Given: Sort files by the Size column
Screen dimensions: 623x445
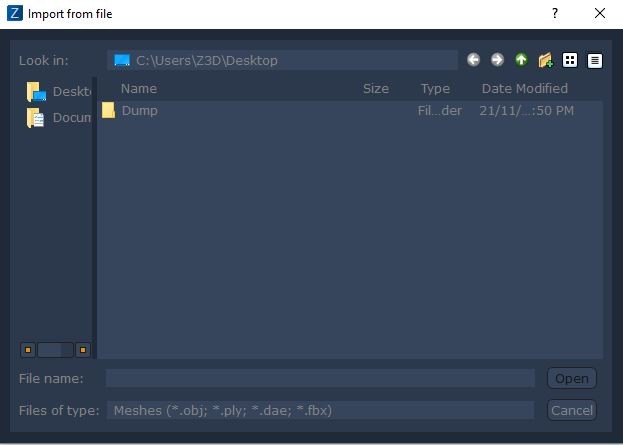Looking at the screenshot, I should tap(376, 88).
